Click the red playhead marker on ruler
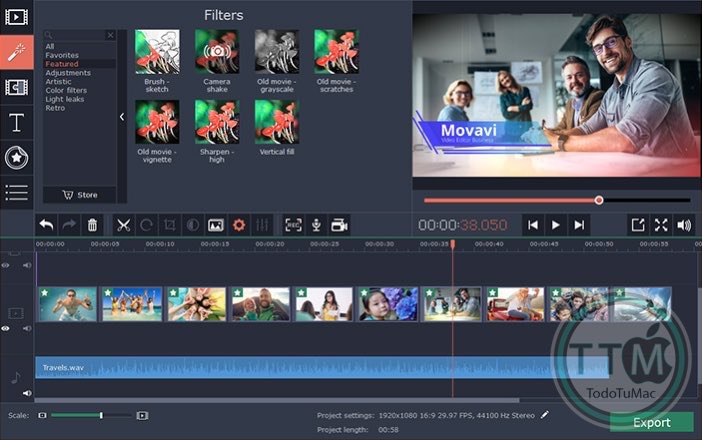Image resolution: width=702 pixels, height=440 pixels. (x=453, y=244)
